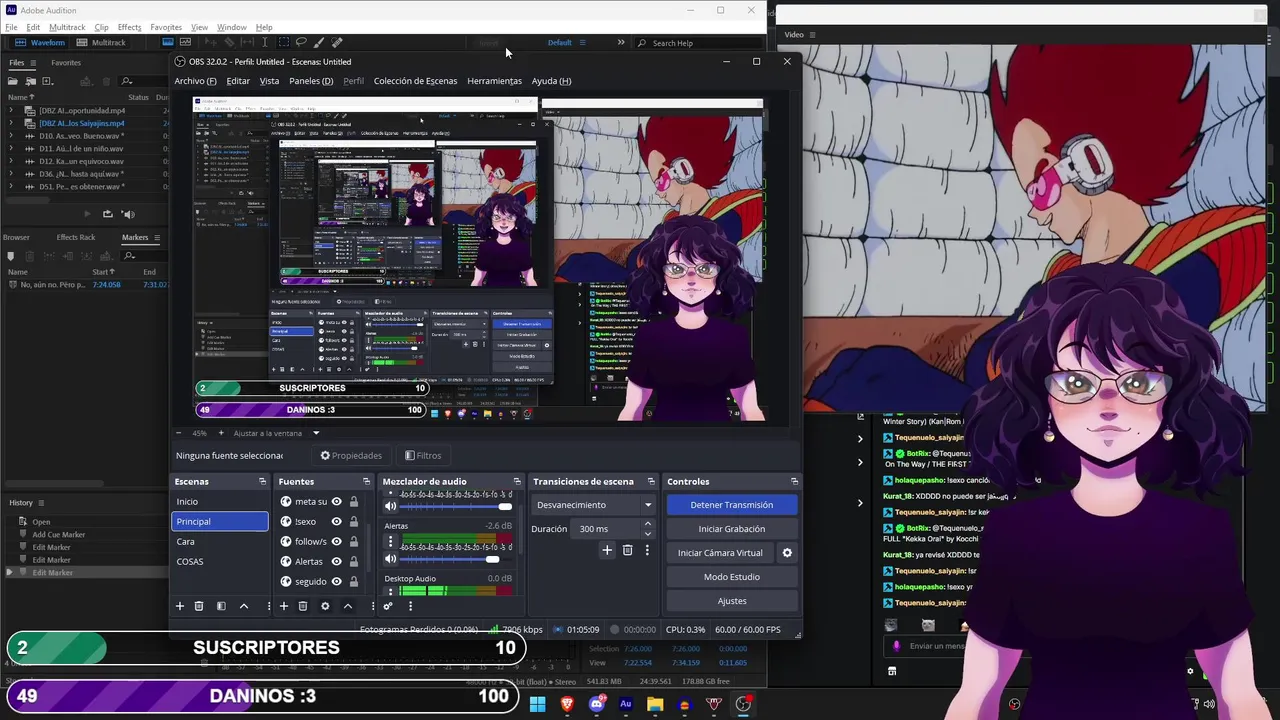Pop out the Controles dock icon
The height and width of the screenshot is (720, 1280).
point(794,482)
